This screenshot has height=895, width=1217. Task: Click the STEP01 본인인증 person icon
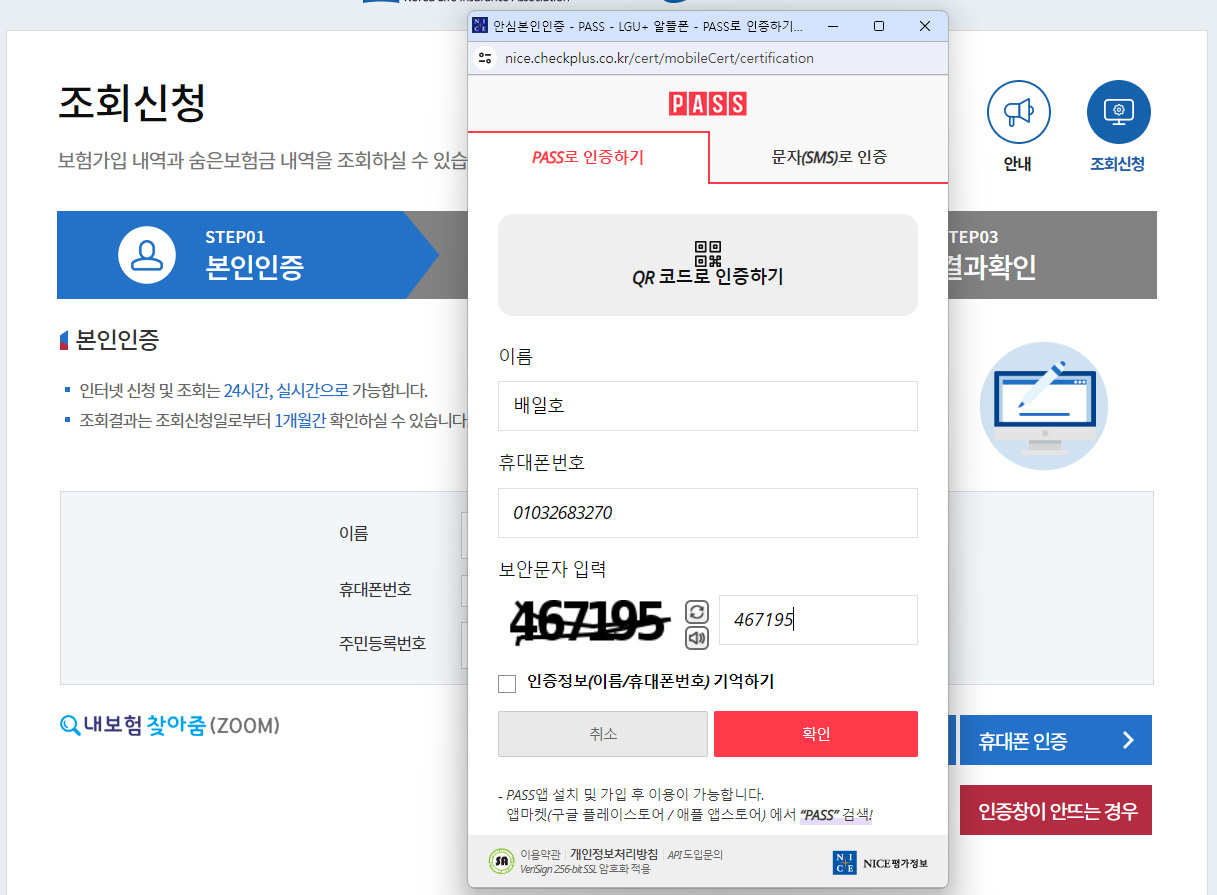click(x=147, y=255)
